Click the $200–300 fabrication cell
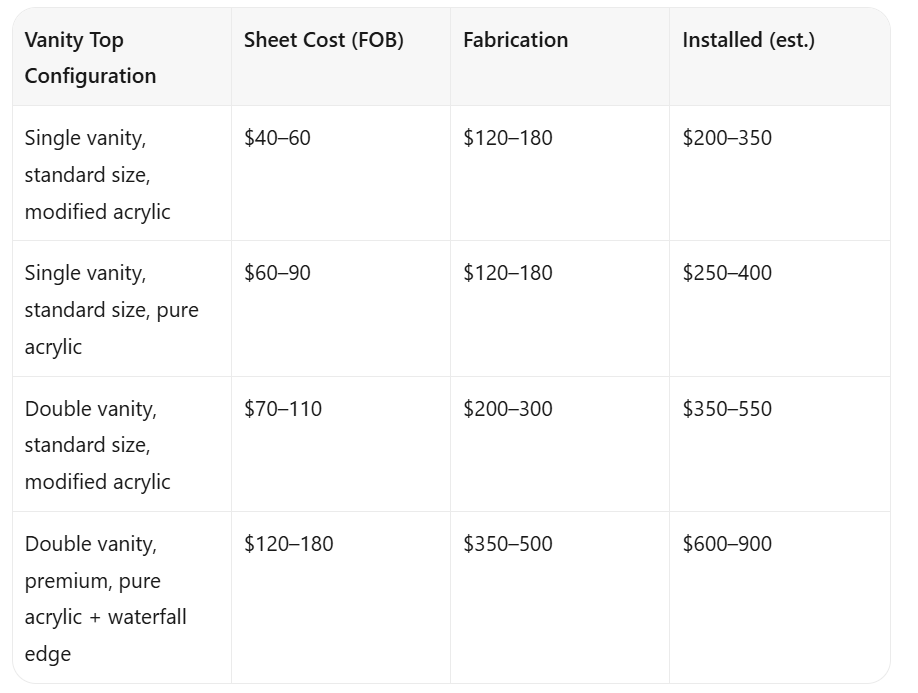 pyautogui.click(x=508, y=409)
